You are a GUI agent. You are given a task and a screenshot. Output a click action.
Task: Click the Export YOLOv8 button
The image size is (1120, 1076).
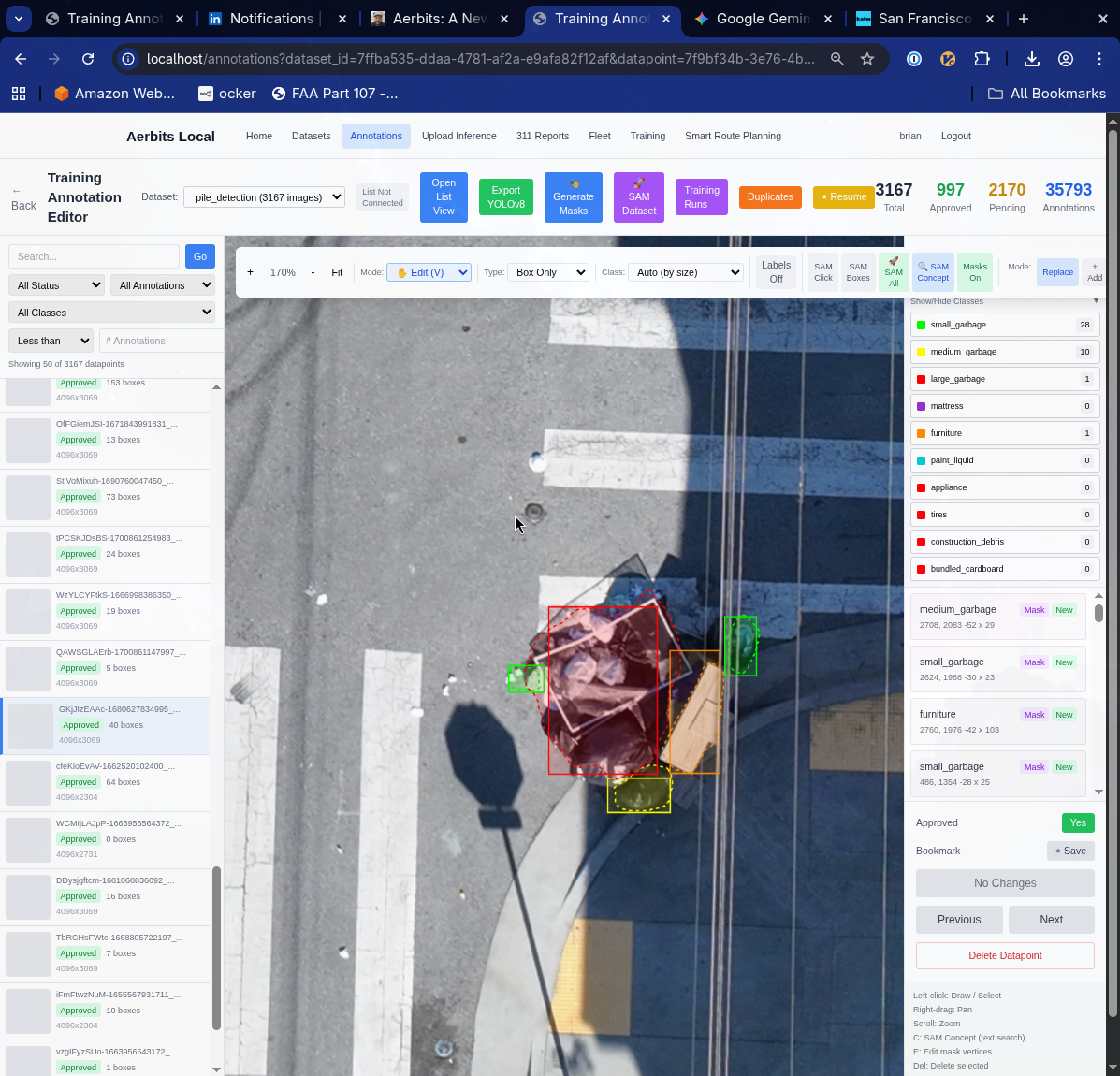click(x=505, y=197)
